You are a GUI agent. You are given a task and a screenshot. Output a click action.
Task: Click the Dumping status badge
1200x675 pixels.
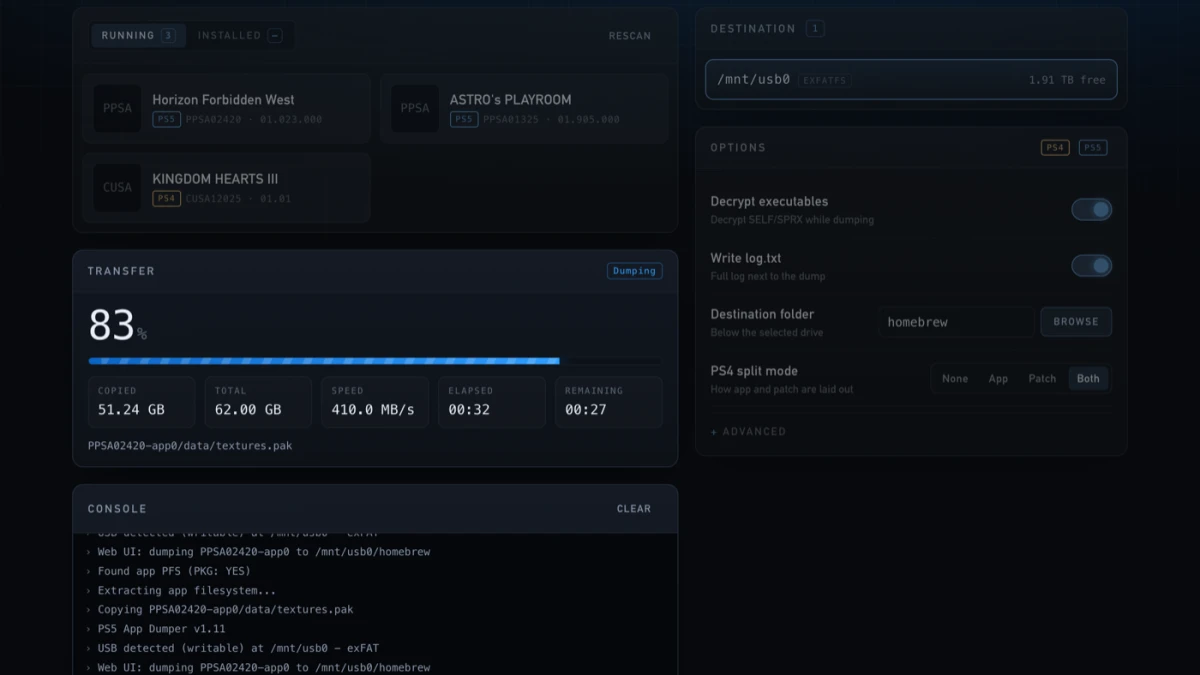pos(635,271)
